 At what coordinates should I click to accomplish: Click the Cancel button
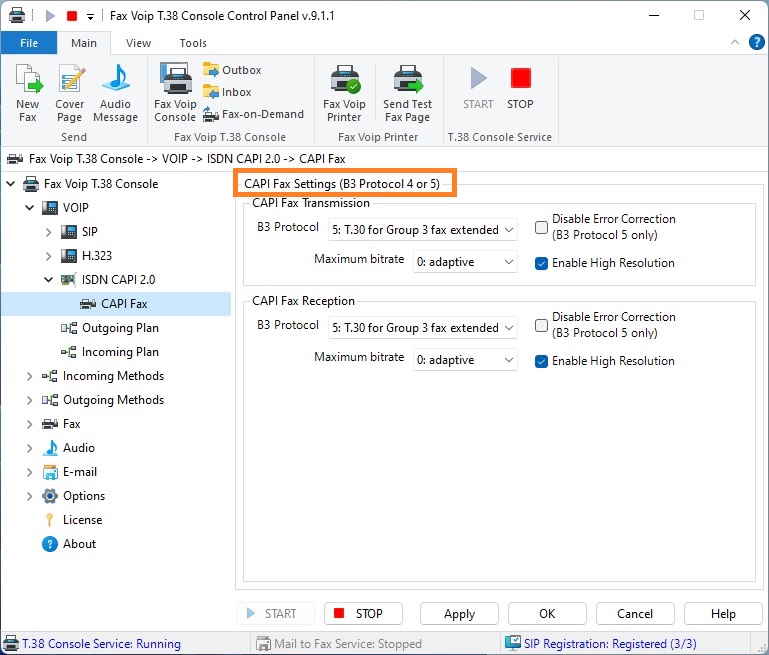pos(635,613)
